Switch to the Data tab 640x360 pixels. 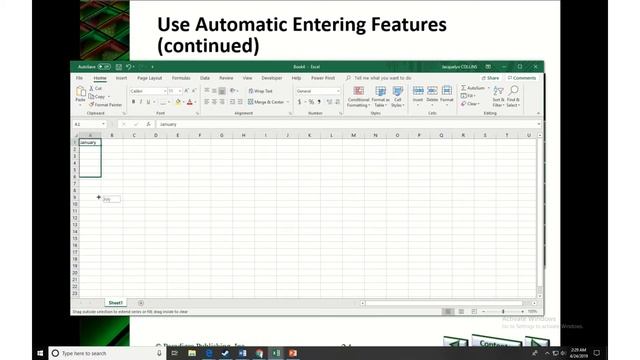(205, 78)
